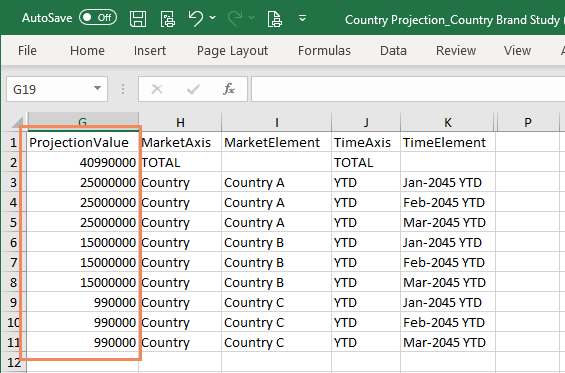Screen dimensions: 565x373
Task: Click the TOTAL cell in MarketAxis column
Action: click(180, 163)
